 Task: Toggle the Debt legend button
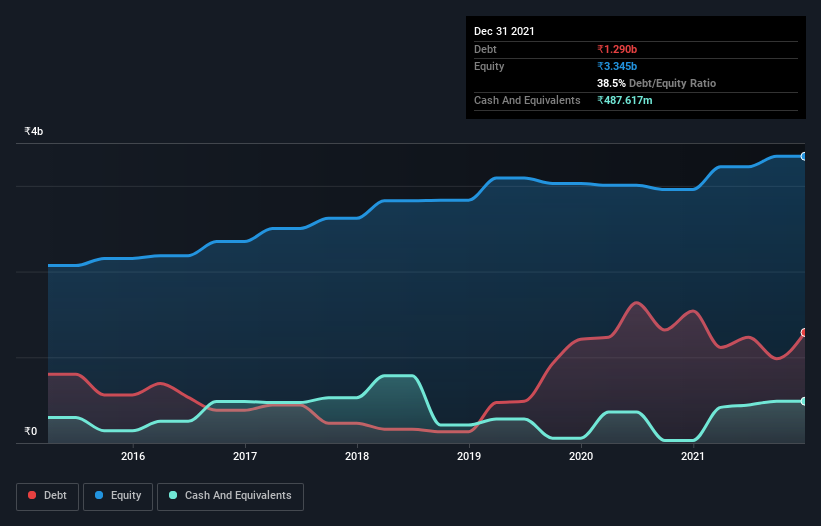pos(47,496)
